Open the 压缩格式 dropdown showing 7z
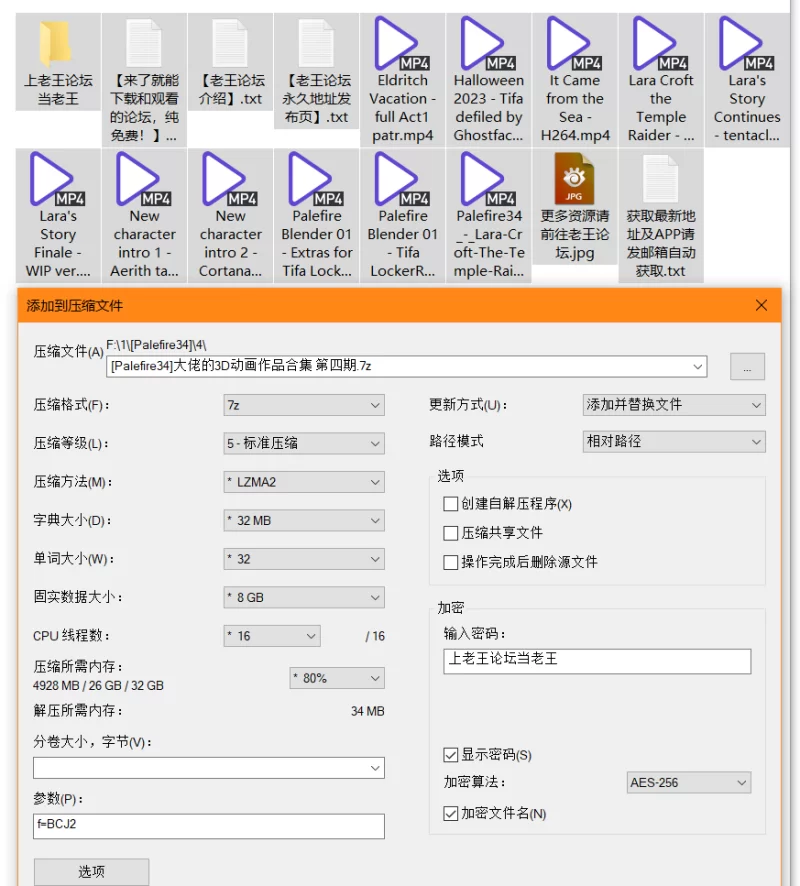This screenshot has height=886, width=800. (x=304, y=405)
